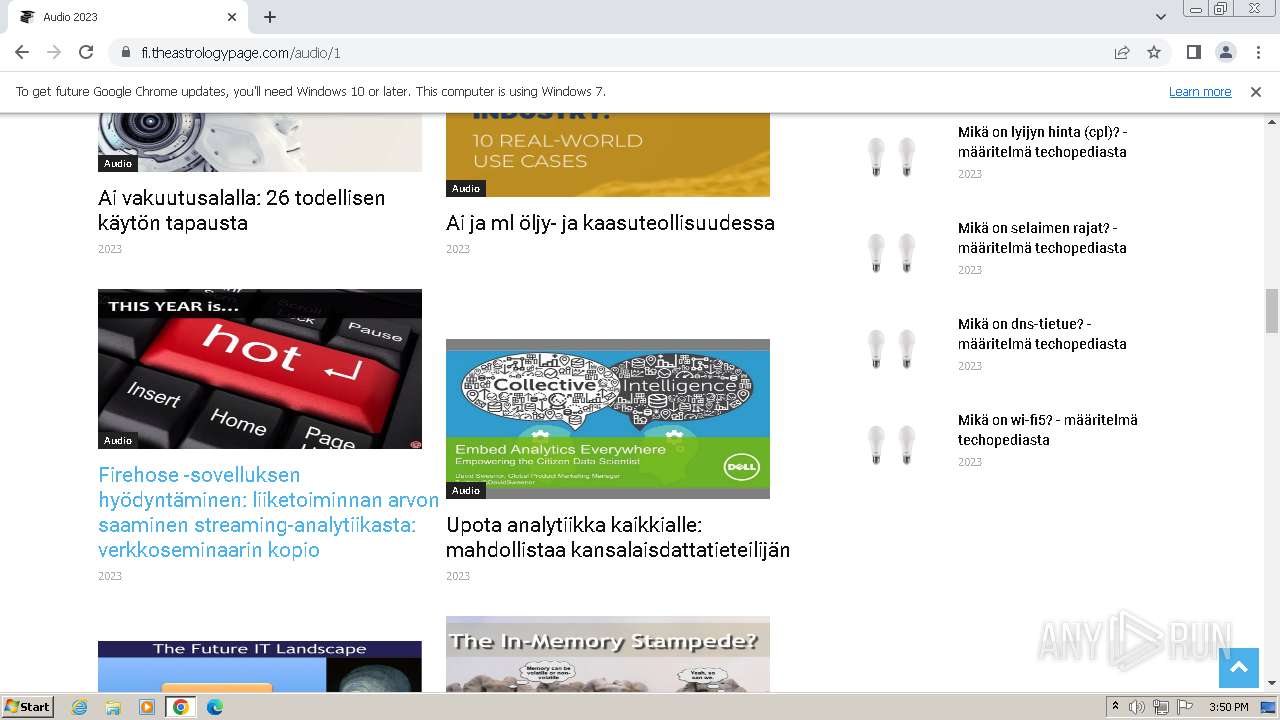Bookmark this page with the star
This screenshot has height=720, width=1280.
point(1154,52)
